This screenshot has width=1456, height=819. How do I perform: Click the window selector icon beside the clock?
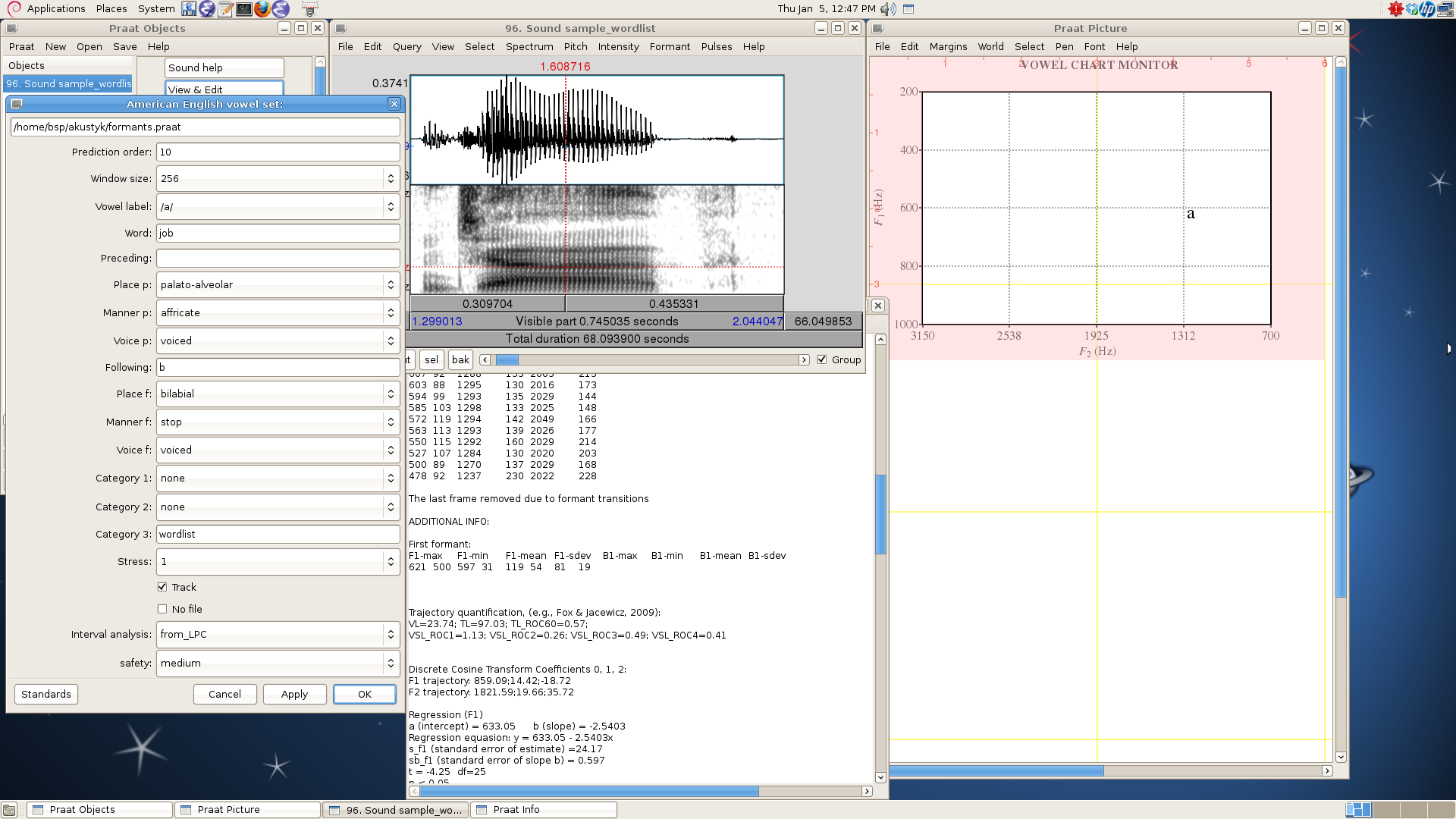pyautogui.click(x=908, y=8)
